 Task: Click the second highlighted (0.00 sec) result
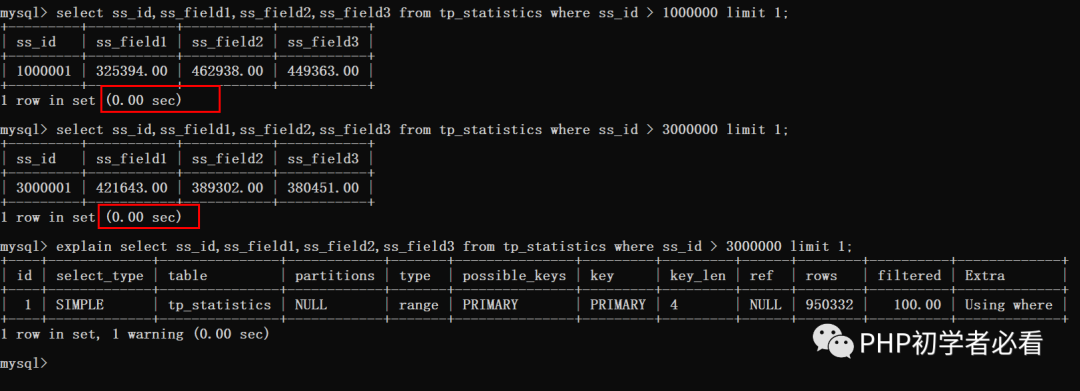point(149,217)
